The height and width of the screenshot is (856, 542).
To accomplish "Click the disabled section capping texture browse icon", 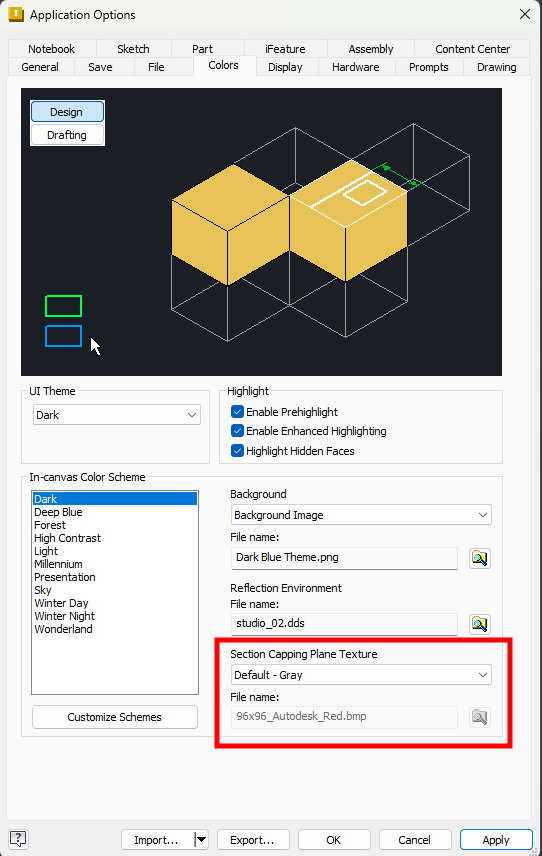I will pyautogui.click(x=480, y=717).
